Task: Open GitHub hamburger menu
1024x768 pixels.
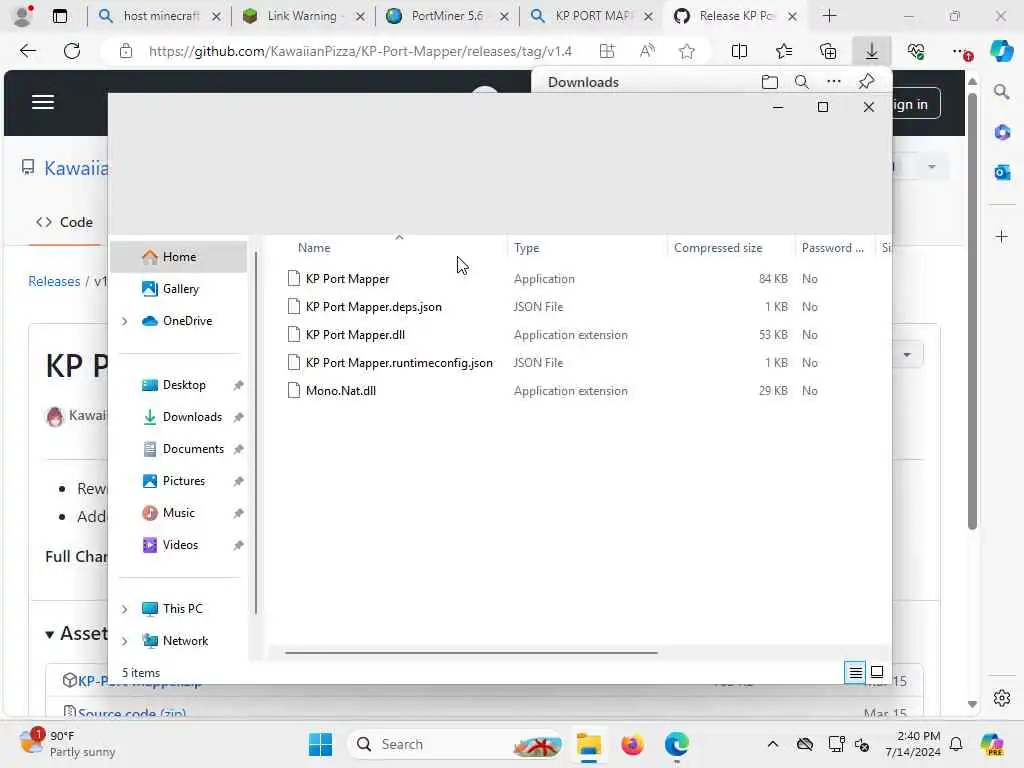Action: coord(42,103)
